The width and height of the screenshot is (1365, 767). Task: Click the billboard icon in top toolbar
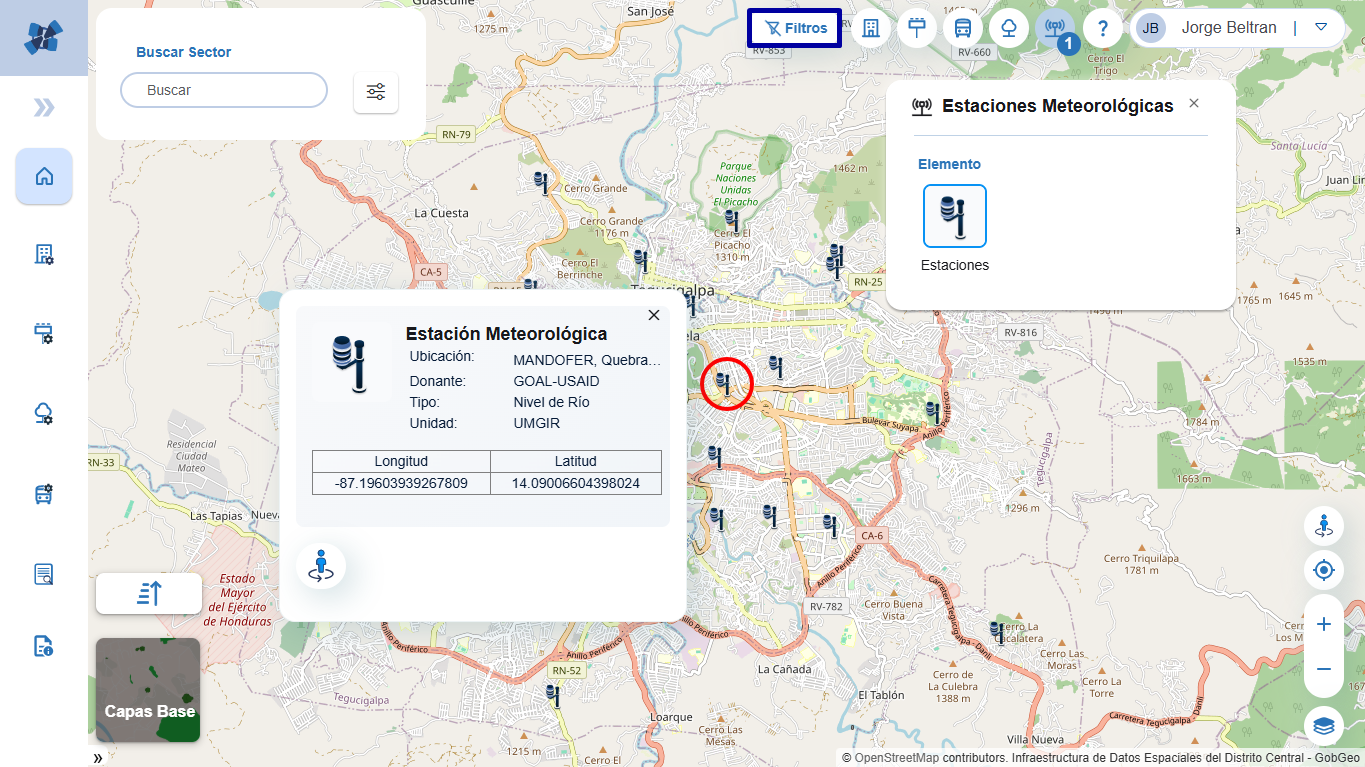click(917, 28)
